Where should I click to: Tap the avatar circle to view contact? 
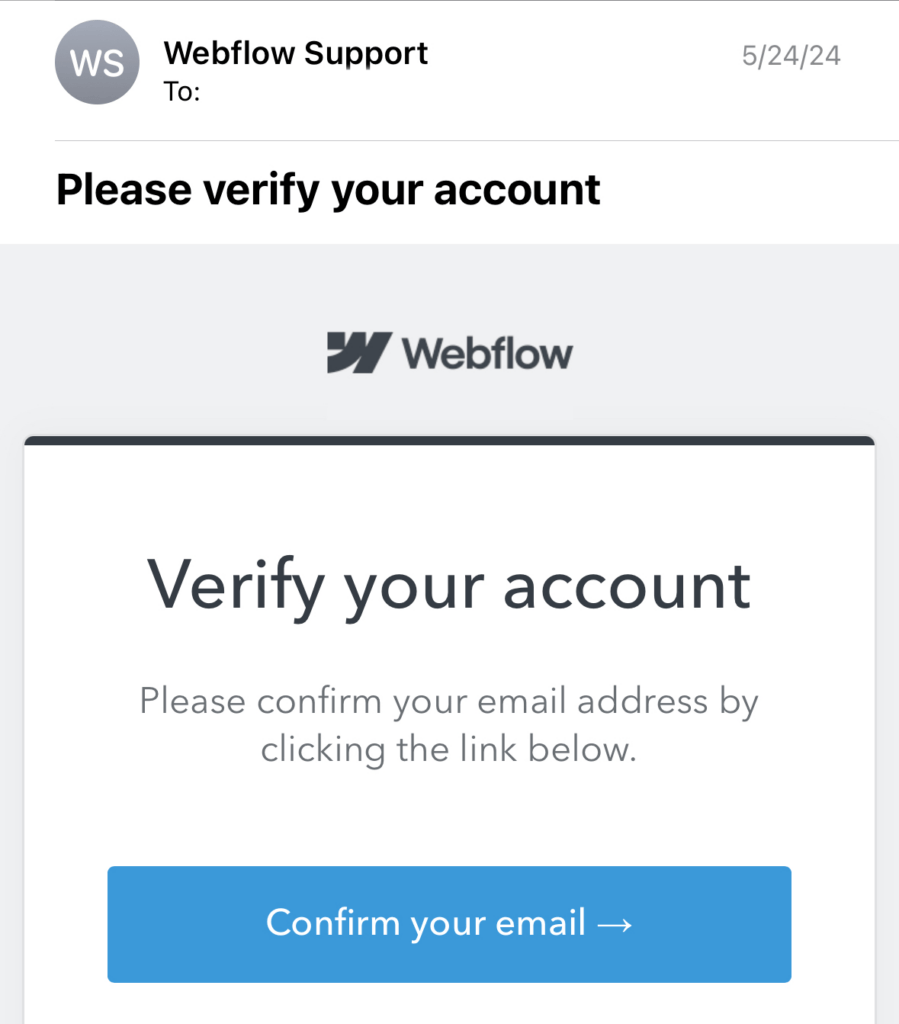pos(97,62)
